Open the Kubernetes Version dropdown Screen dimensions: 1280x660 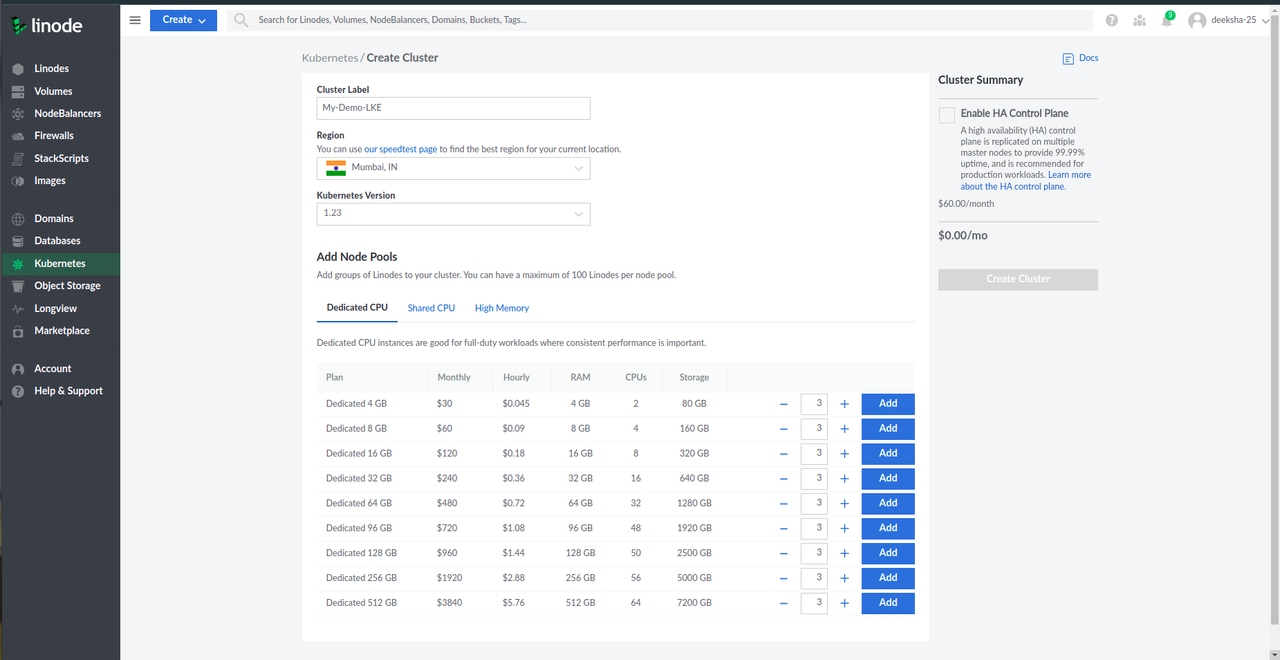click(x=453, y=214)
